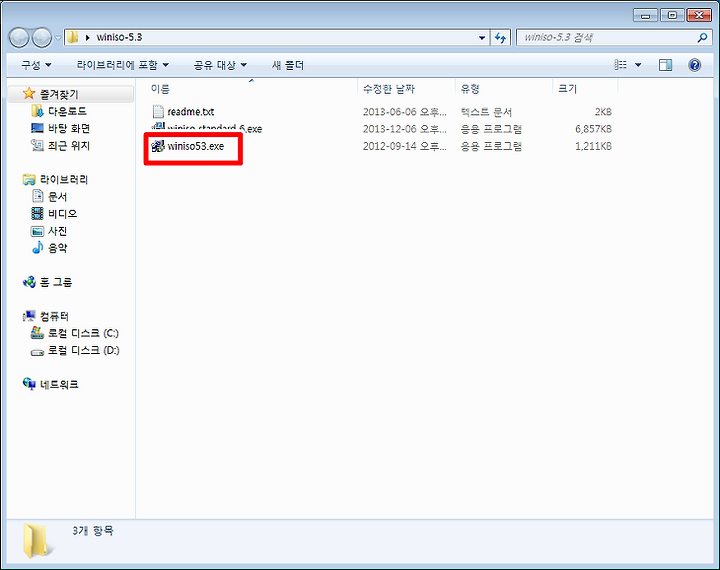720x570 pixels.
Task: Select 홈 그룹 in the sidebar
Action: (x=56, y=282)
